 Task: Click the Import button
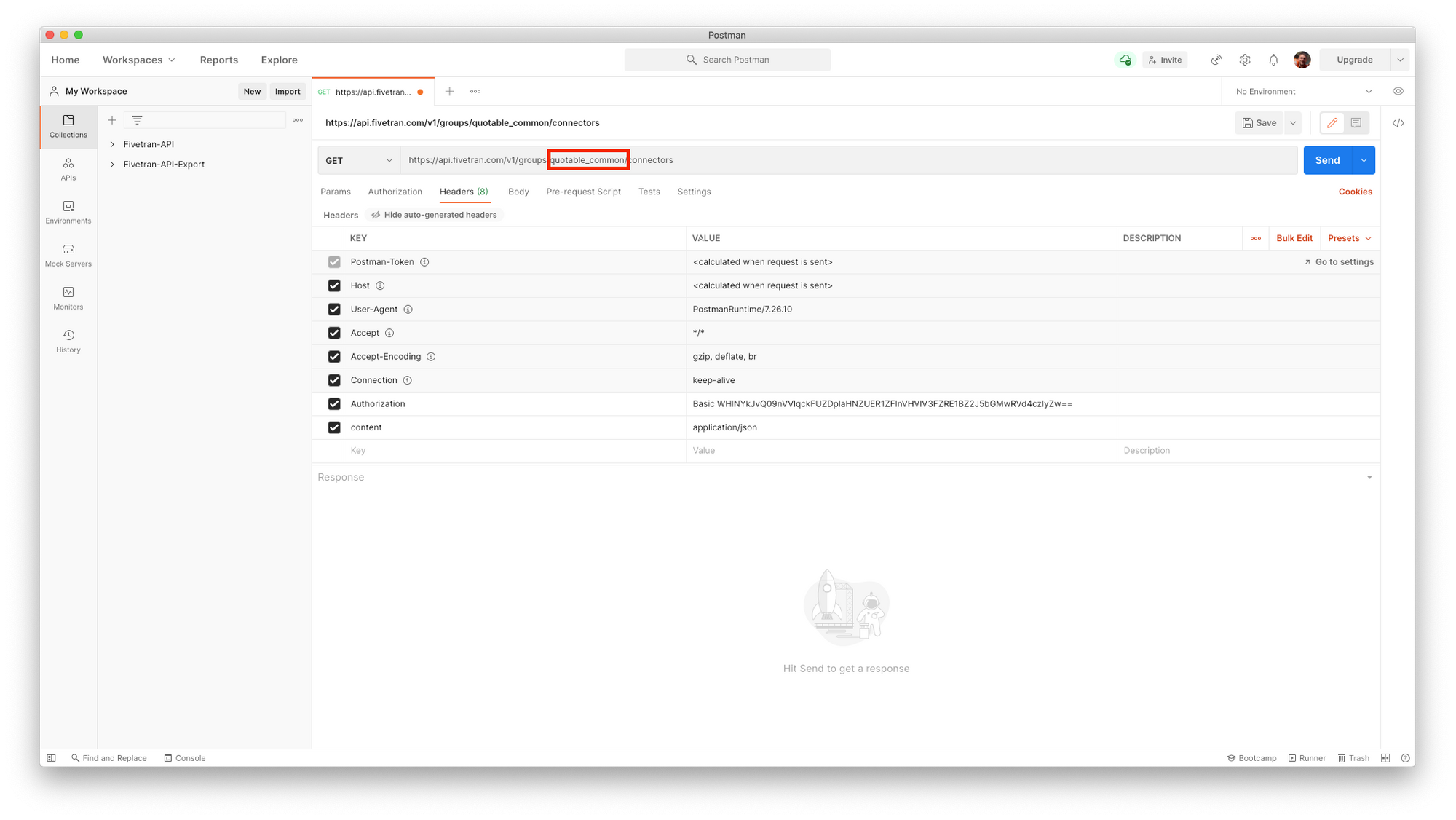pyautogui.click(x=288, y=92)
